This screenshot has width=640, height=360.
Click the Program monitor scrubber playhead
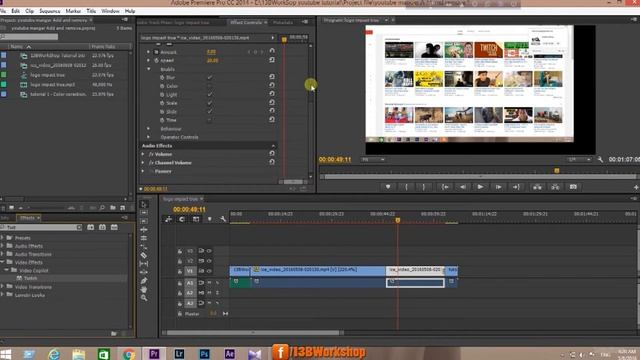[x=556, y=171]
